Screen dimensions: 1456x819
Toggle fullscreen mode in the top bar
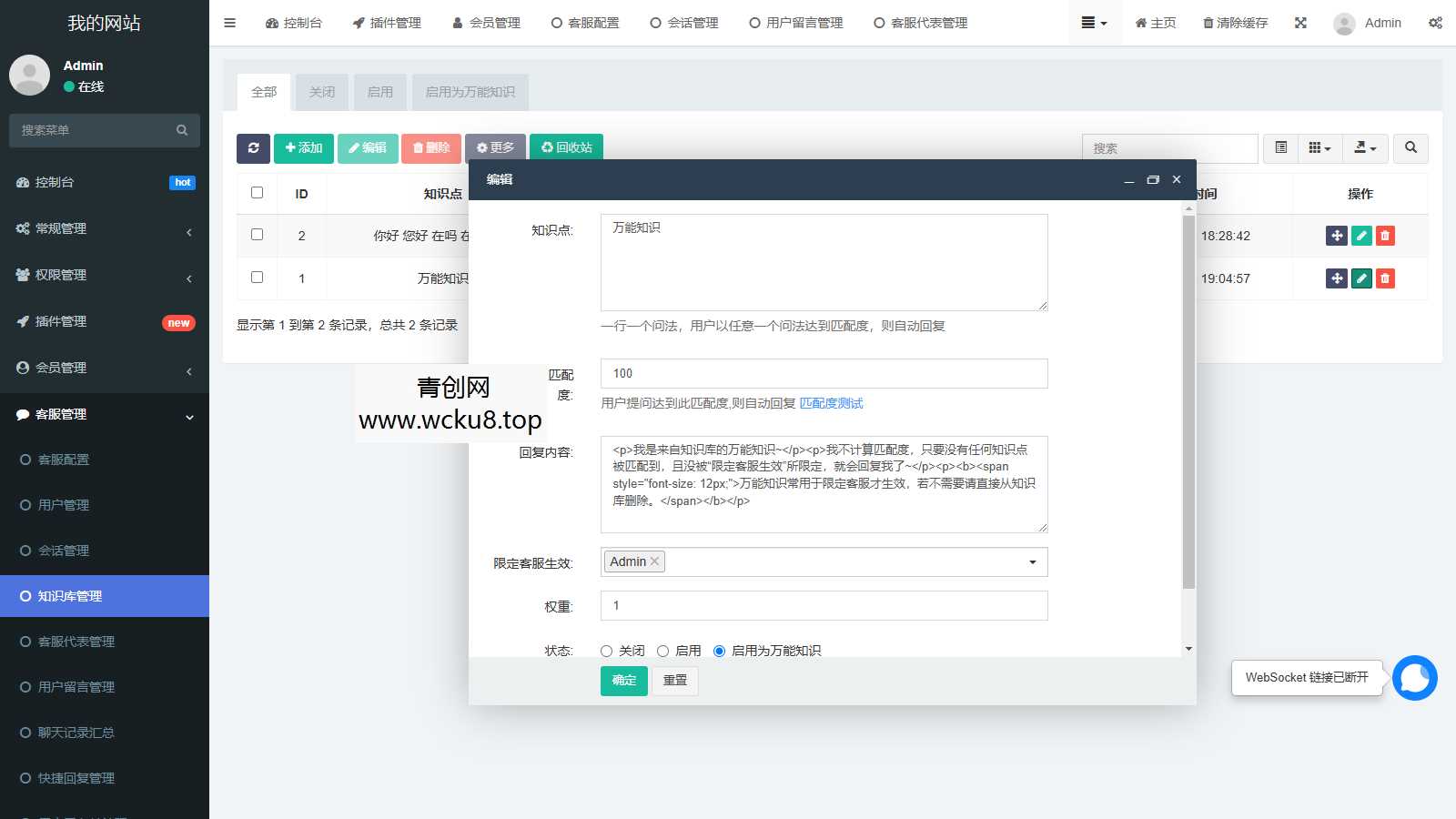[1299, 23]
